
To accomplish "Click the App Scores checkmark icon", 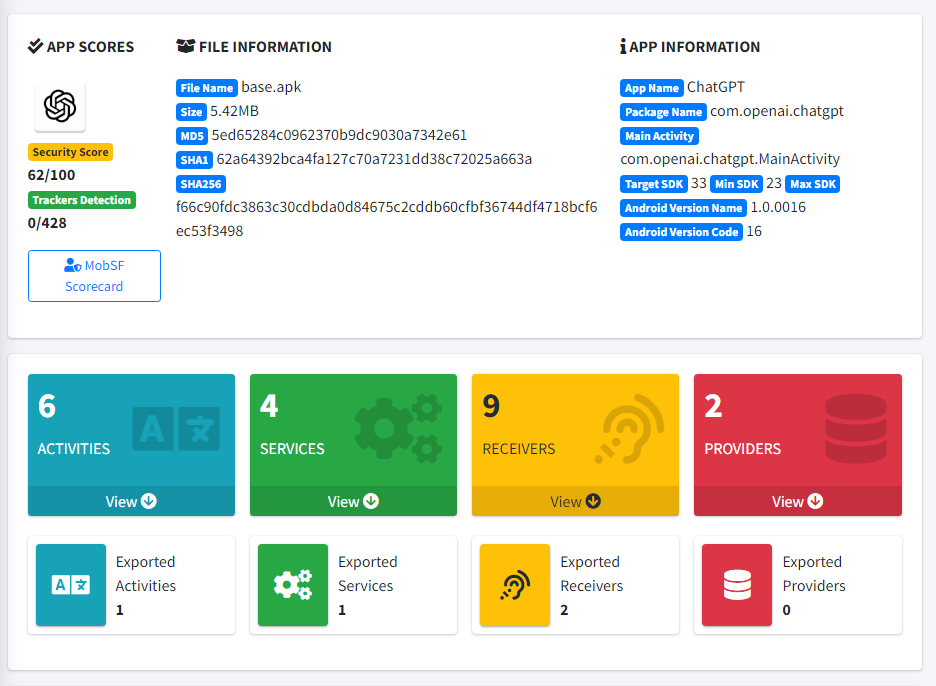I will [35, 46].
